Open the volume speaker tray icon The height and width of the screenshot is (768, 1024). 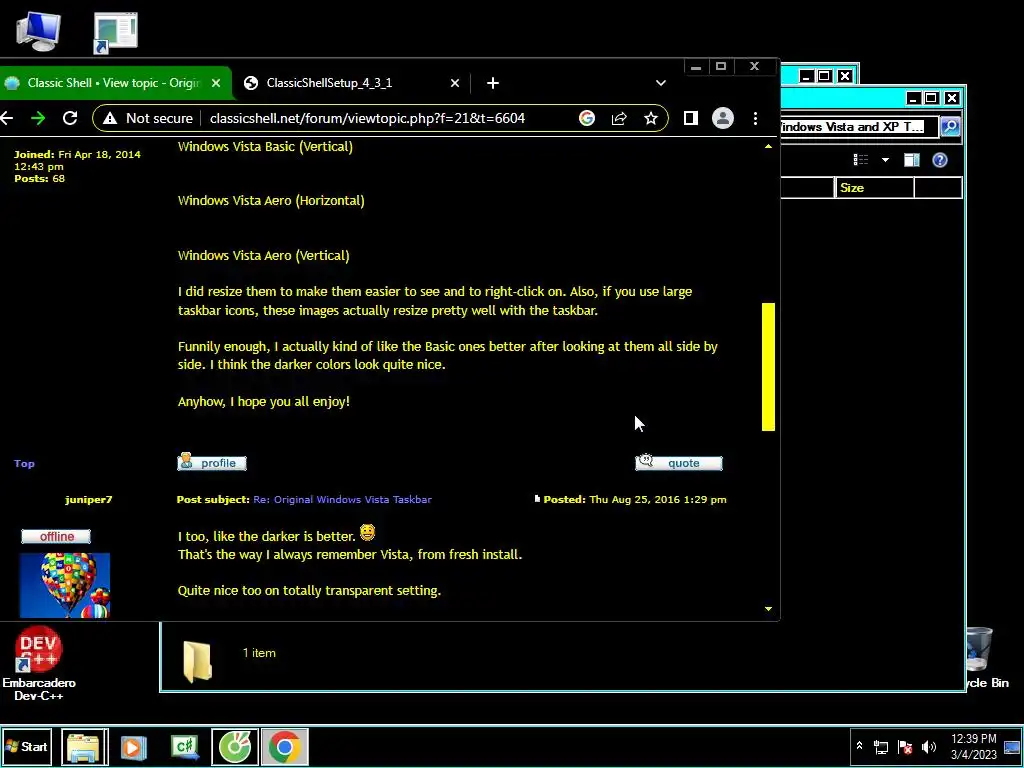929,746
